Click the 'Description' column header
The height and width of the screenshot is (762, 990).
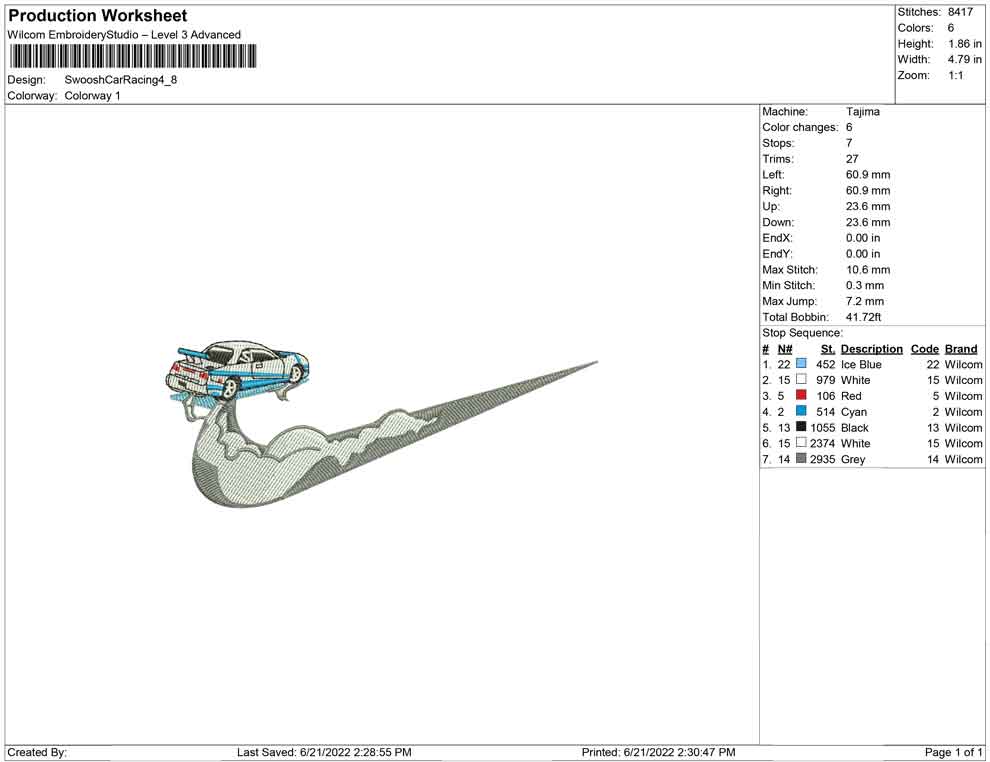tap(872, 348)
